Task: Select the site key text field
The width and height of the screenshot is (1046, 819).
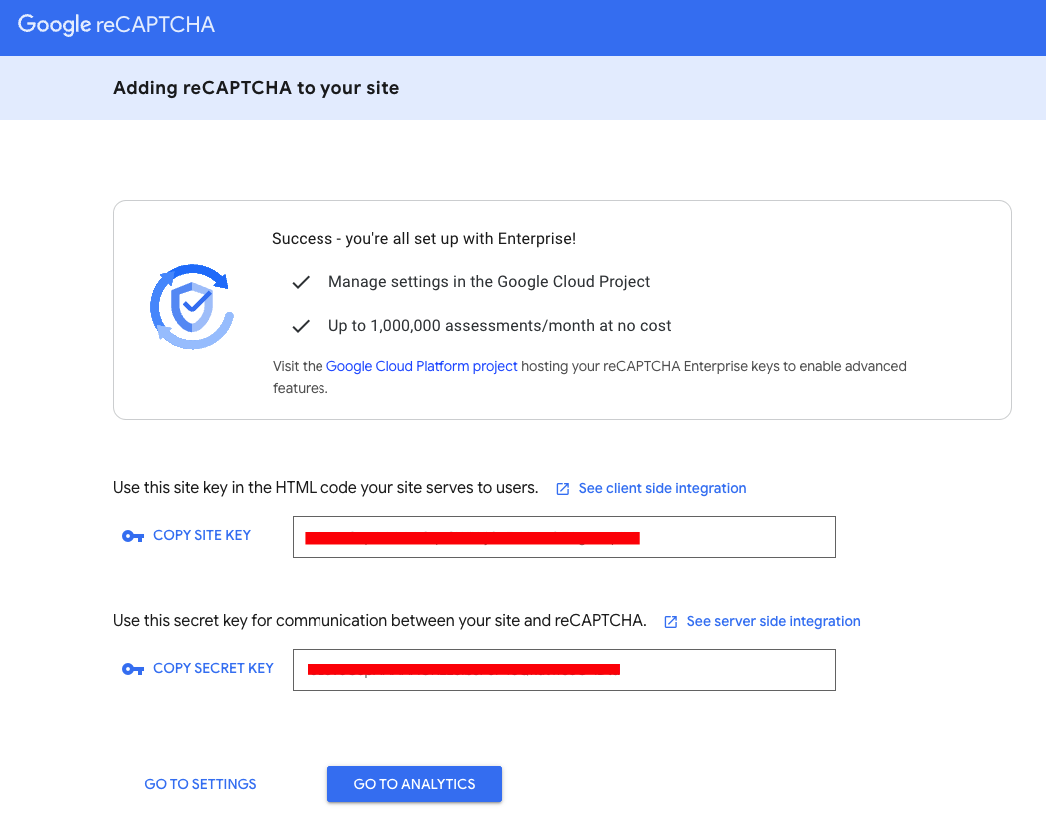Action: (x=564, y=537)
